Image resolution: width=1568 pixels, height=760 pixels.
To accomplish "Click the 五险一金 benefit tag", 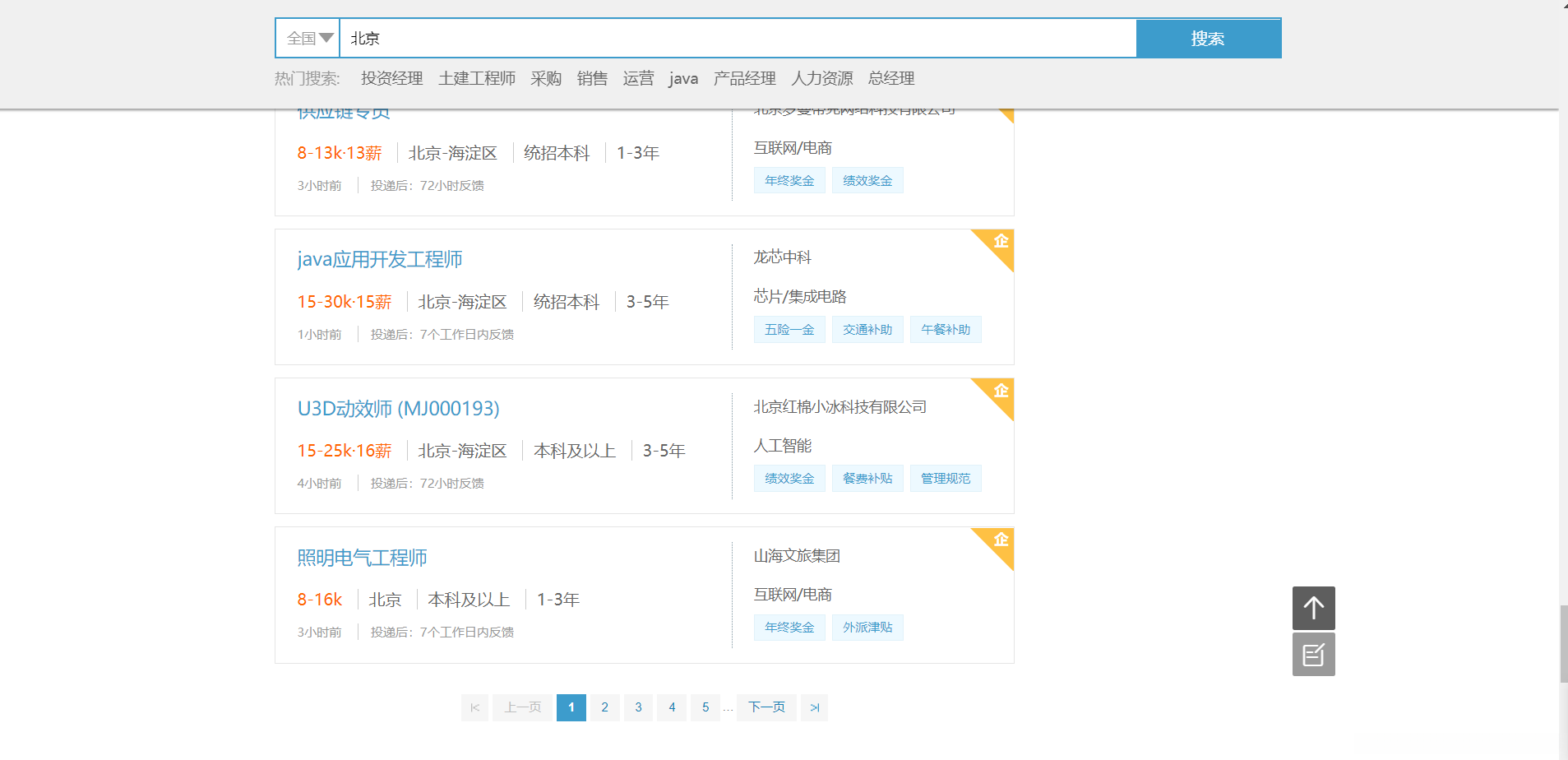I will click(x=789, y=330).
